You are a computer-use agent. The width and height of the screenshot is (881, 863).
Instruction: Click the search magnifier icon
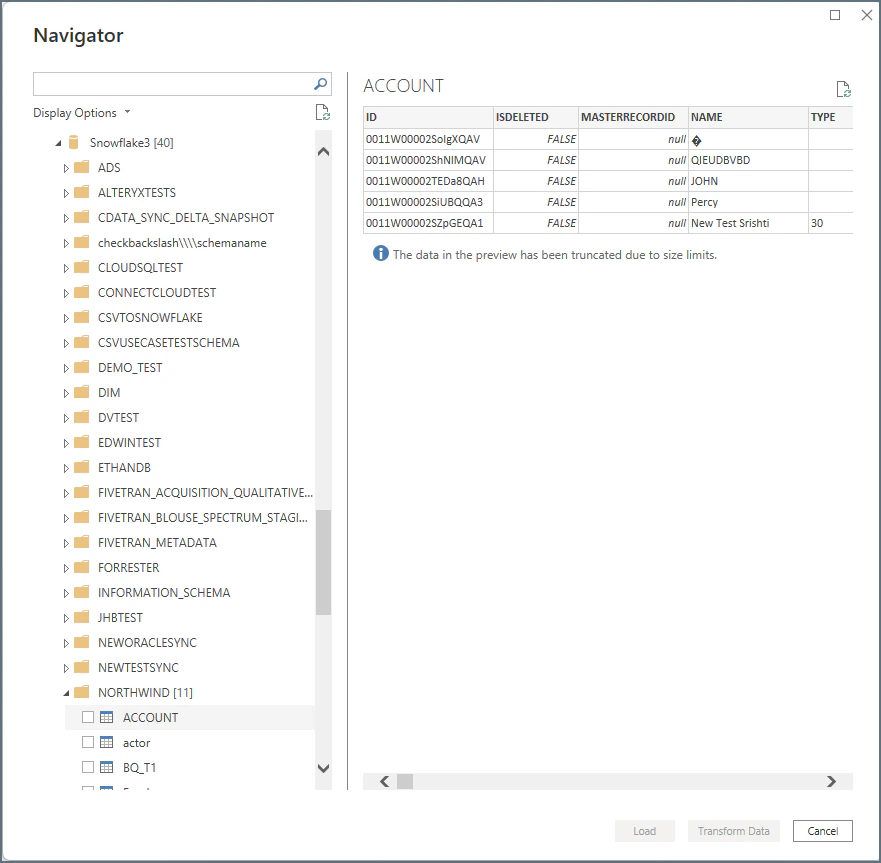coord(319,84)
